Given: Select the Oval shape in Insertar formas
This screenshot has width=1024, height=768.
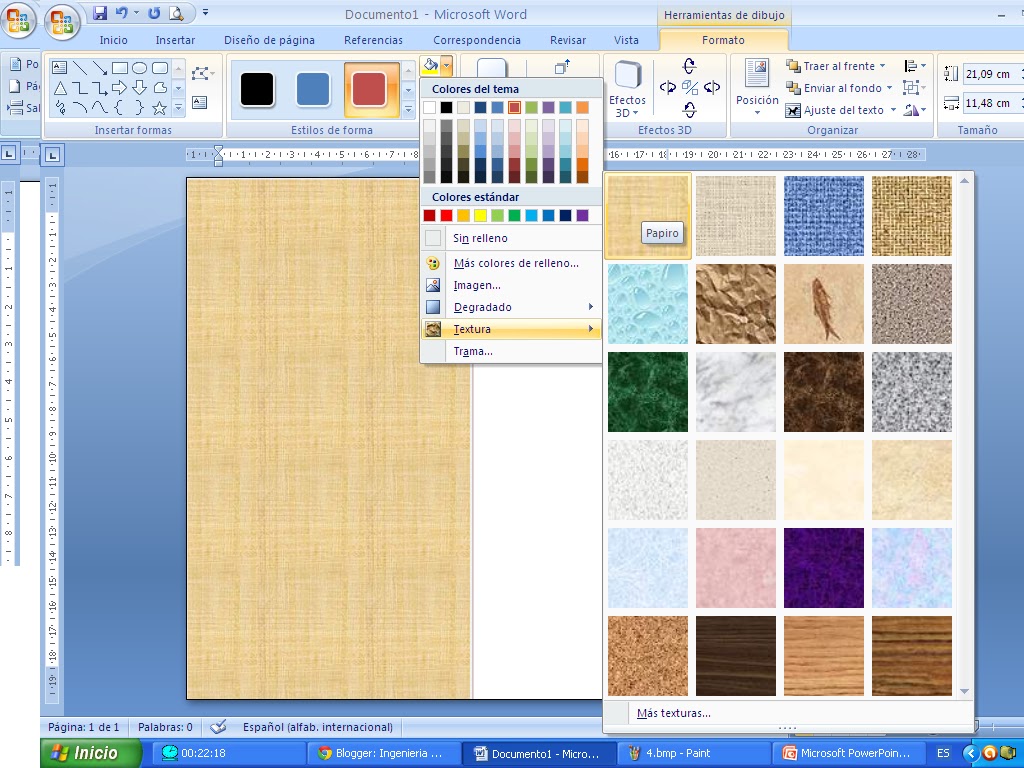Looking at the screenshot, I should pos(139,68).
